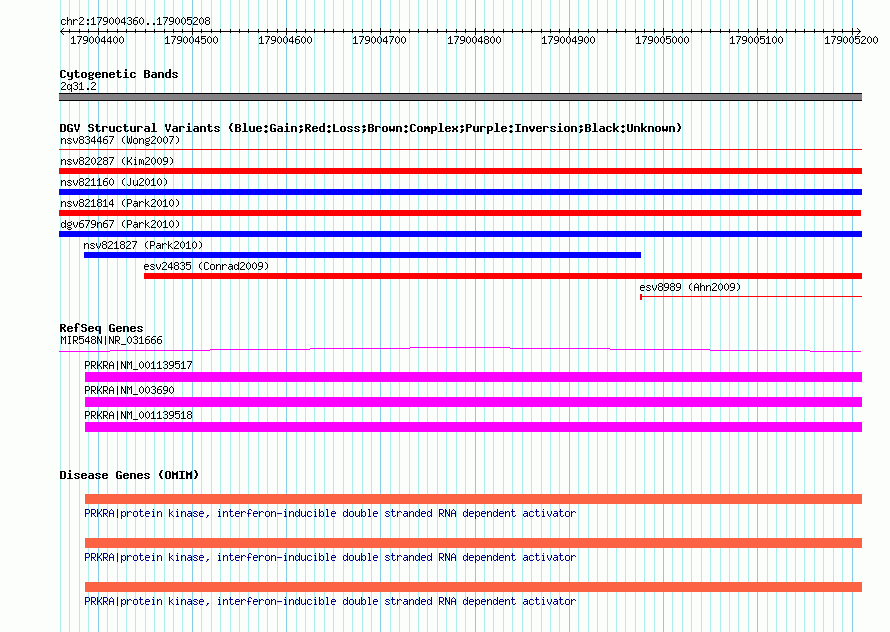Screen dimensions: 890x632
Task: Select variant label esv24835 (Conrad2009)
Action: click(x=206, y=266)
